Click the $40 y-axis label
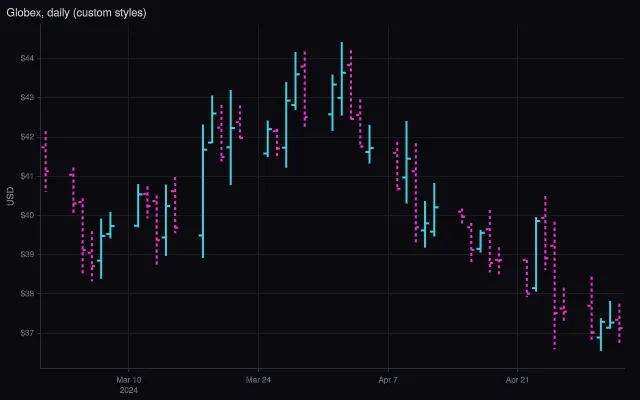The image size is (640, 400). (x=27, y=215)
